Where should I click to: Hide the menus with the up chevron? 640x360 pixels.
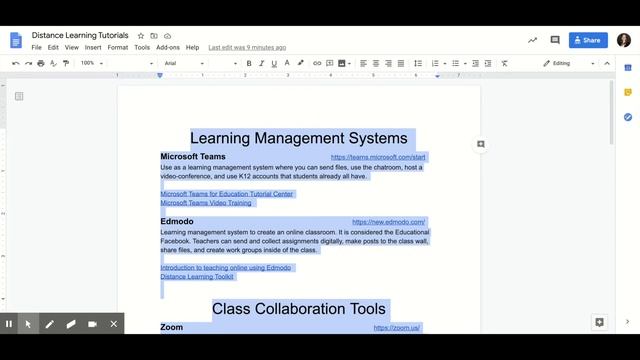[x=607, y=63]
